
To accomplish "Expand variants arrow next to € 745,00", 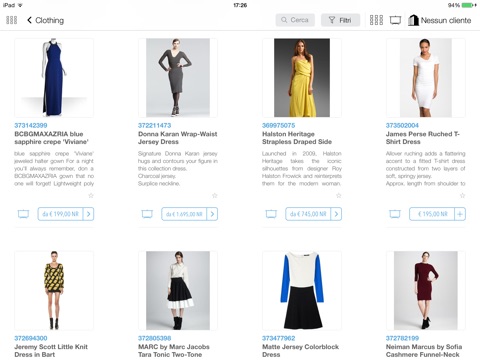I will pos(336,214).
